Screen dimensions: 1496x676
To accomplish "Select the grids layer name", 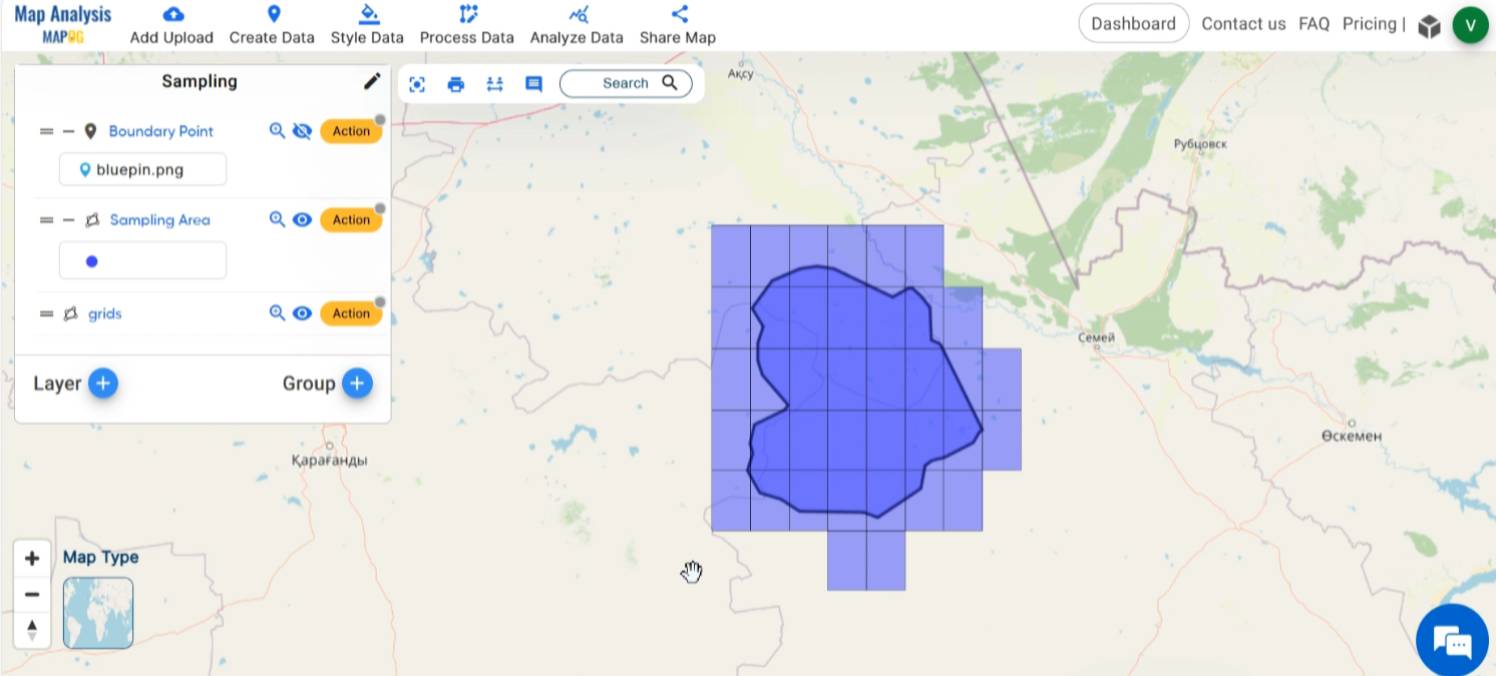I will coord(104,313).
